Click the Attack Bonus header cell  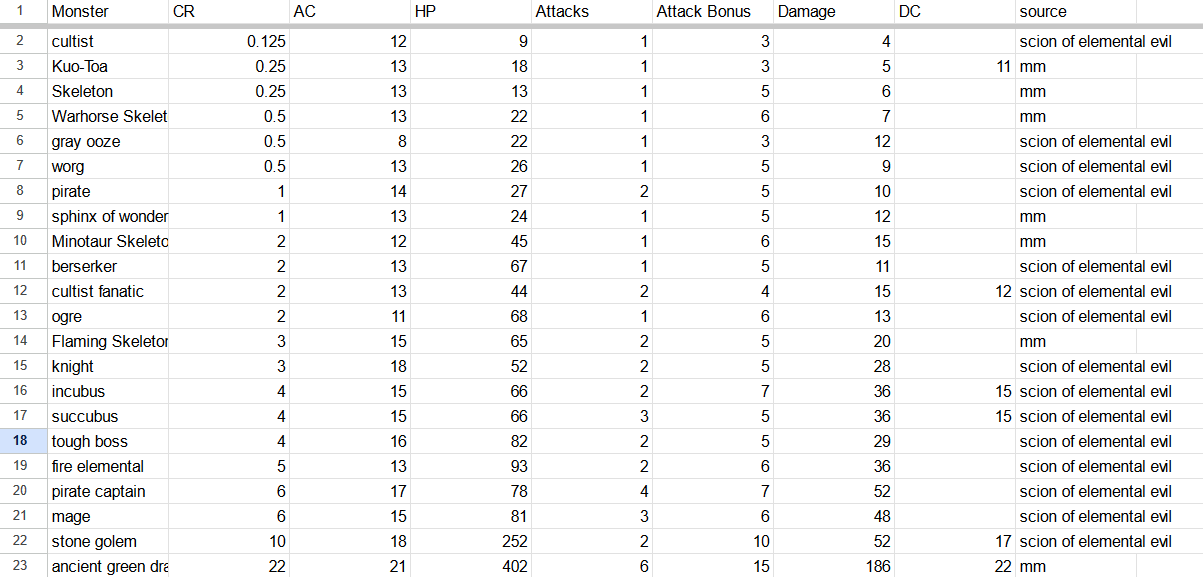713,12
